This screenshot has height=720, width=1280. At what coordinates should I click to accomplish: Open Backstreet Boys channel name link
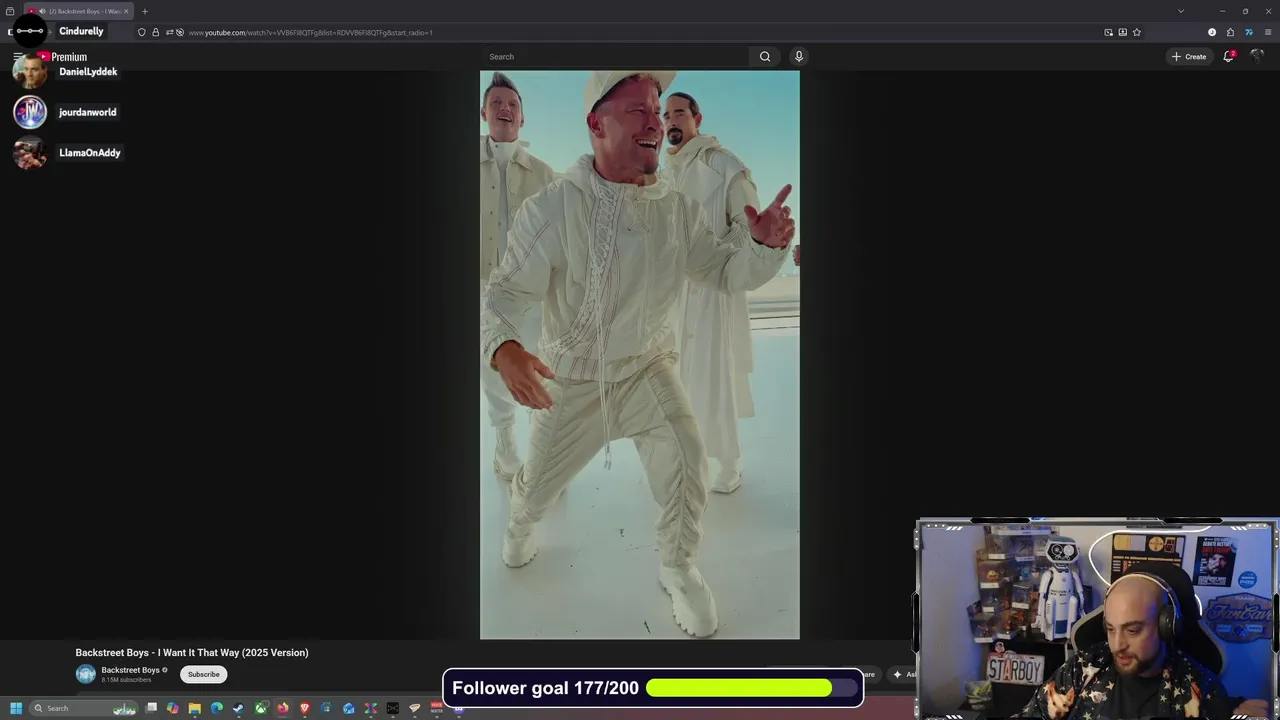(130, 670)
